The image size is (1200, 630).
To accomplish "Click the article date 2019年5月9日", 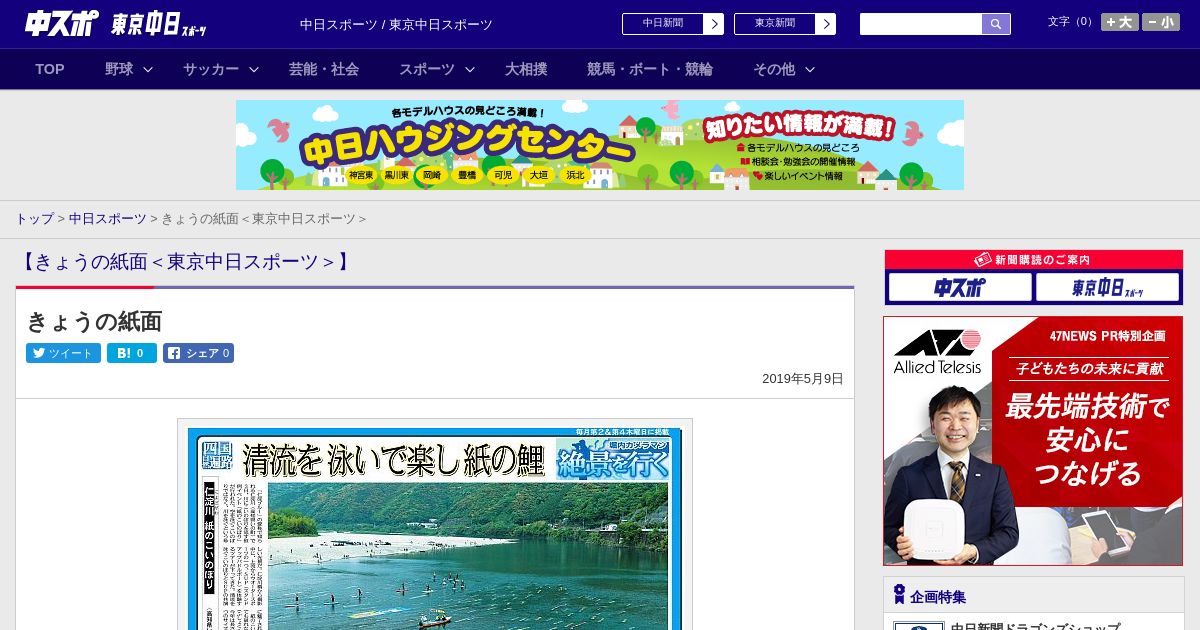I will (803, 379).
